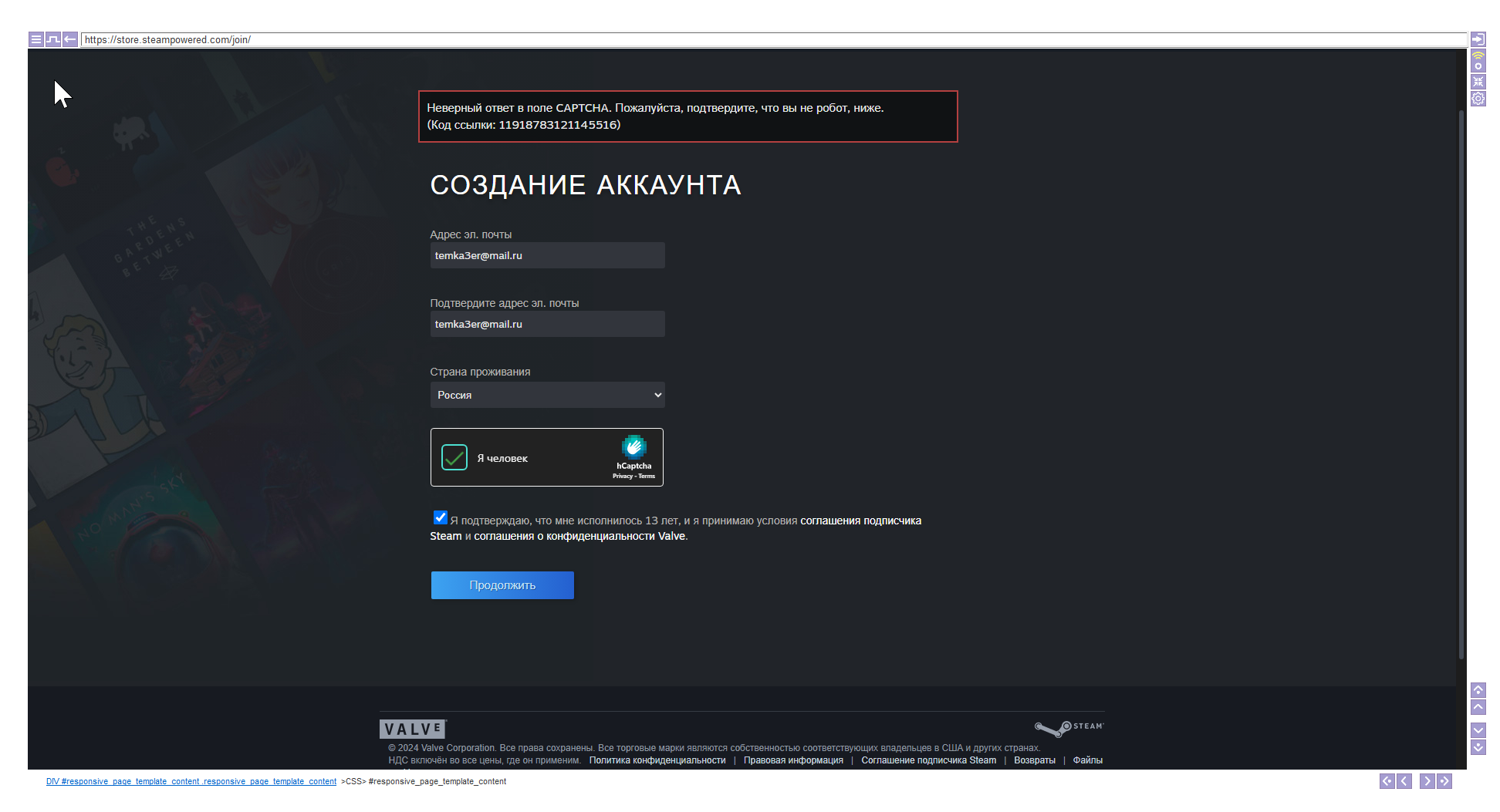Toggle the "Я человек" captcha checkbox
1500x812 pixels.
point(454,457)
